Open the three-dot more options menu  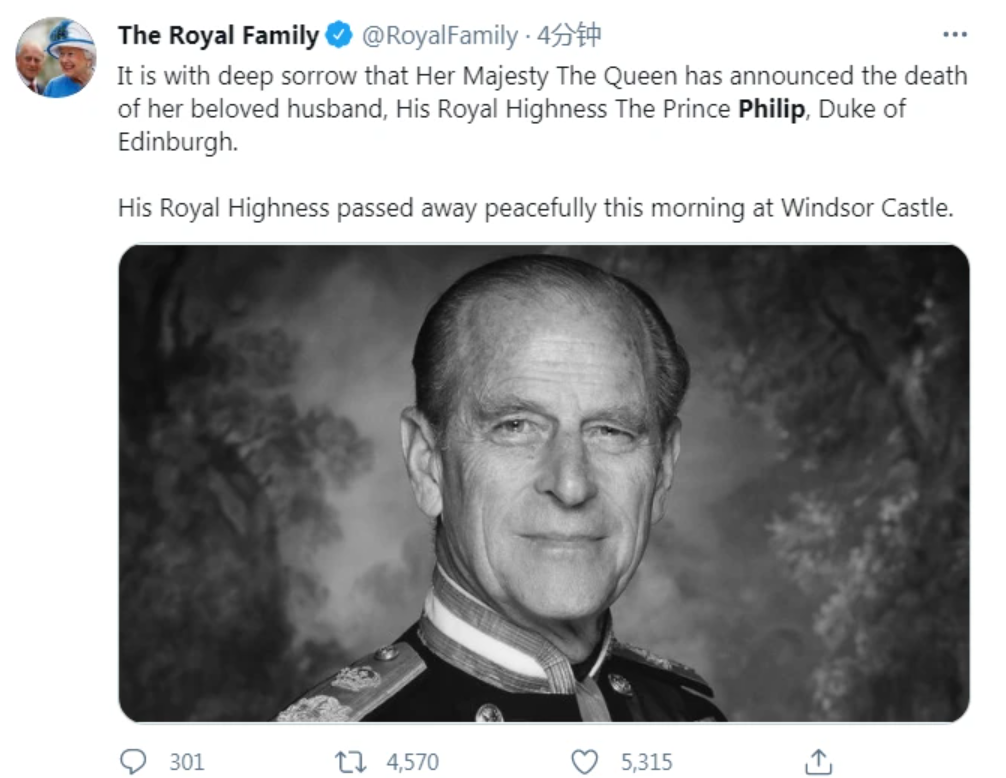tap(955, 35)
